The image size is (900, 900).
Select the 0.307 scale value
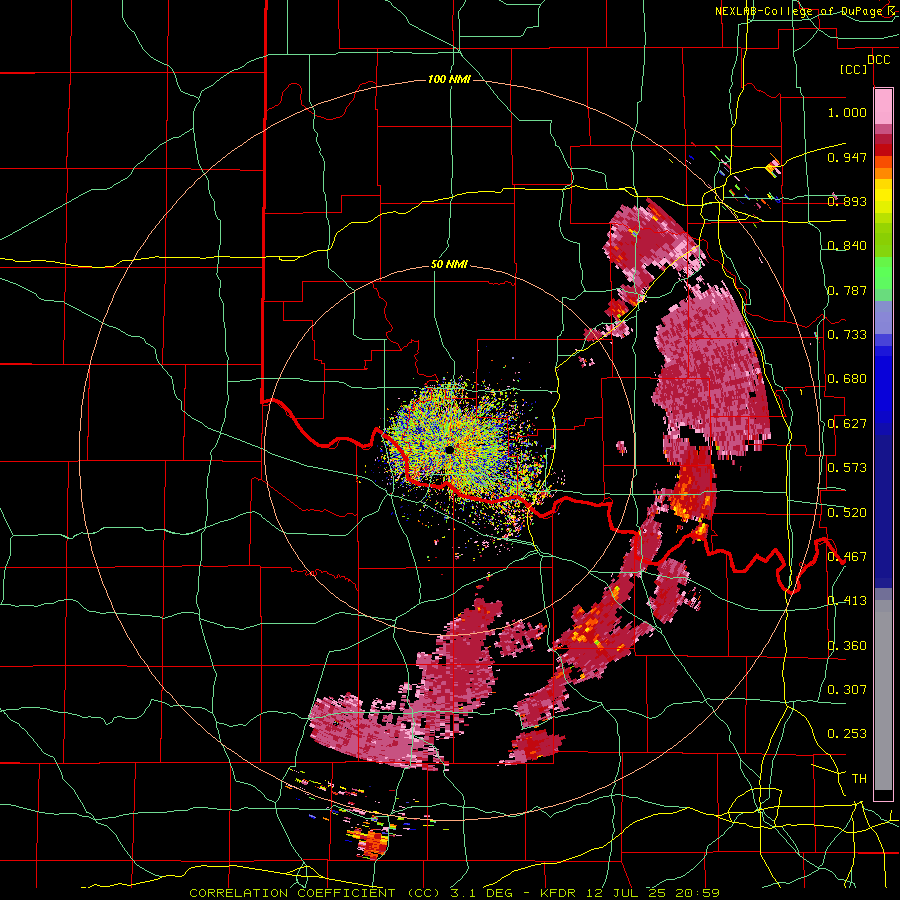pyautogui.click(x=847, y=690)
